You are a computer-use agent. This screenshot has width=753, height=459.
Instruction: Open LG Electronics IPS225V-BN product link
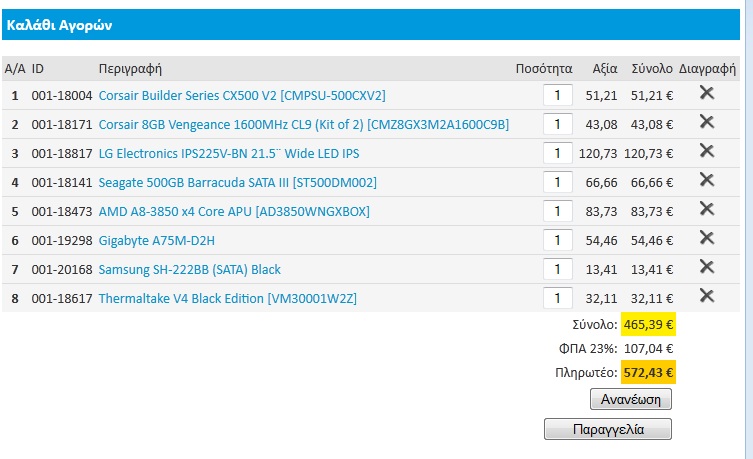coord(229,154)
